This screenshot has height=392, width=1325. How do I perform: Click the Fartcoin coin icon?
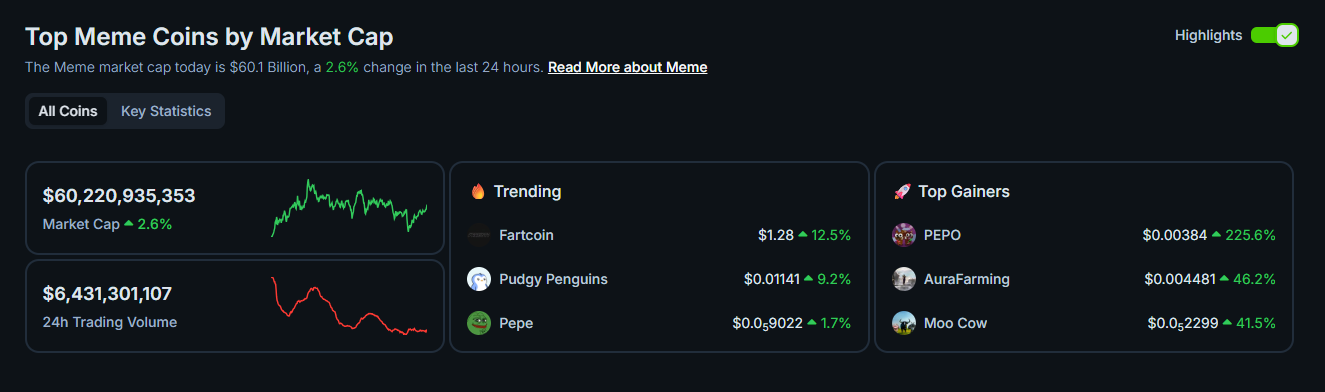479,235
